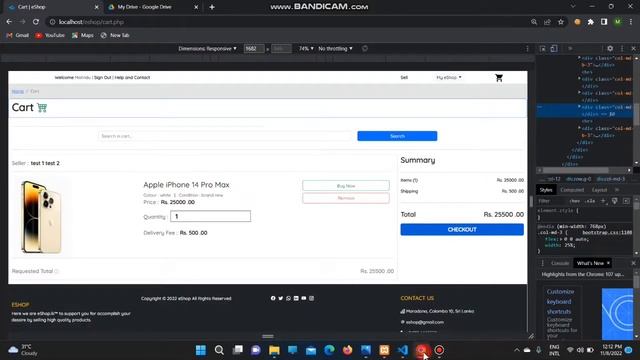
Task: Add new style rule with the plus icon
Action: pyautogui.click(x=603, y=201)
